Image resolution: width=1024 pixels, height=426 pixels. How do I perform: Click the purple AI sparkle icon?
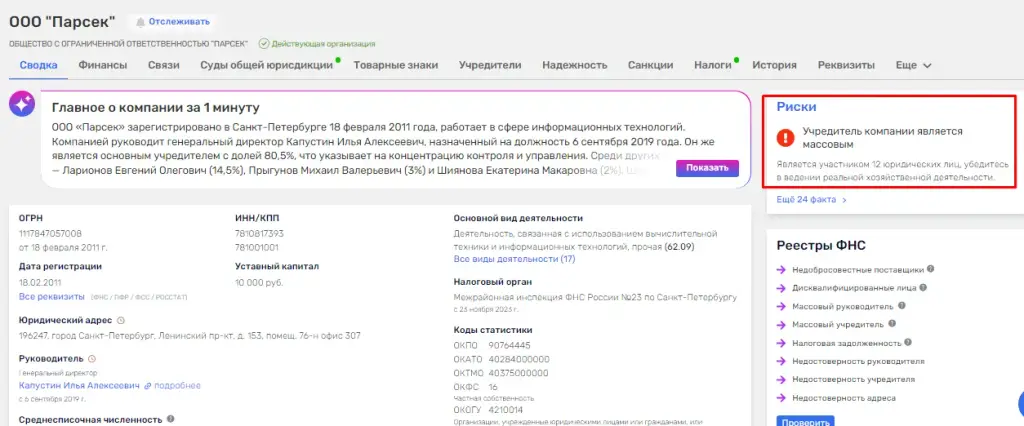pos(22,104)
